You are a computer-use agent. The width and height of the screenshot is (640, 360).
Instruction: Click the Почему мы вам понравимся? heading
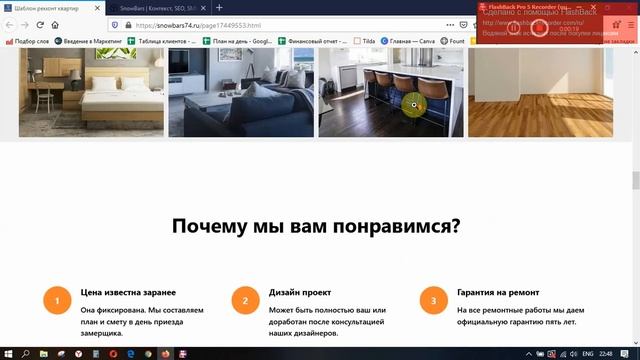(x=316, y=226)
